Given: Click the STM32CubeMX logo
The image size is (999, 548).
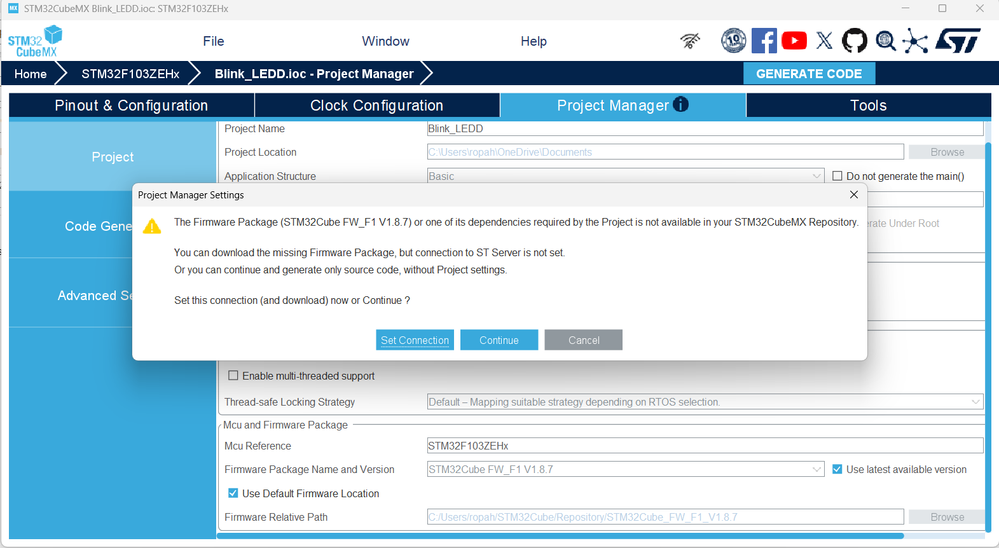Looking at the screenshot, I should pyautogui.click(x=35, y=41).
